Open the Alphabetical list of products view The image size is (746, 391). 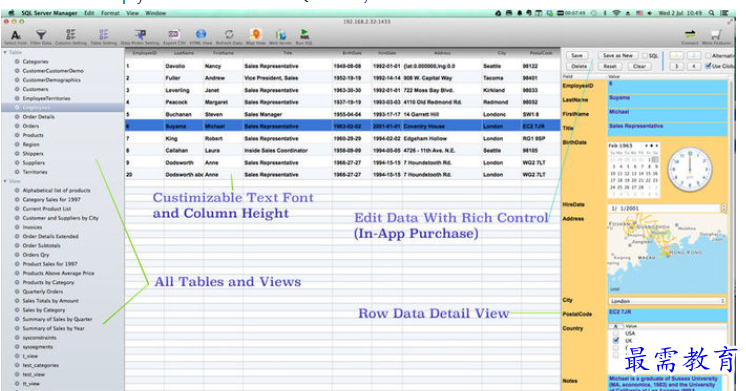coord(56,190)
